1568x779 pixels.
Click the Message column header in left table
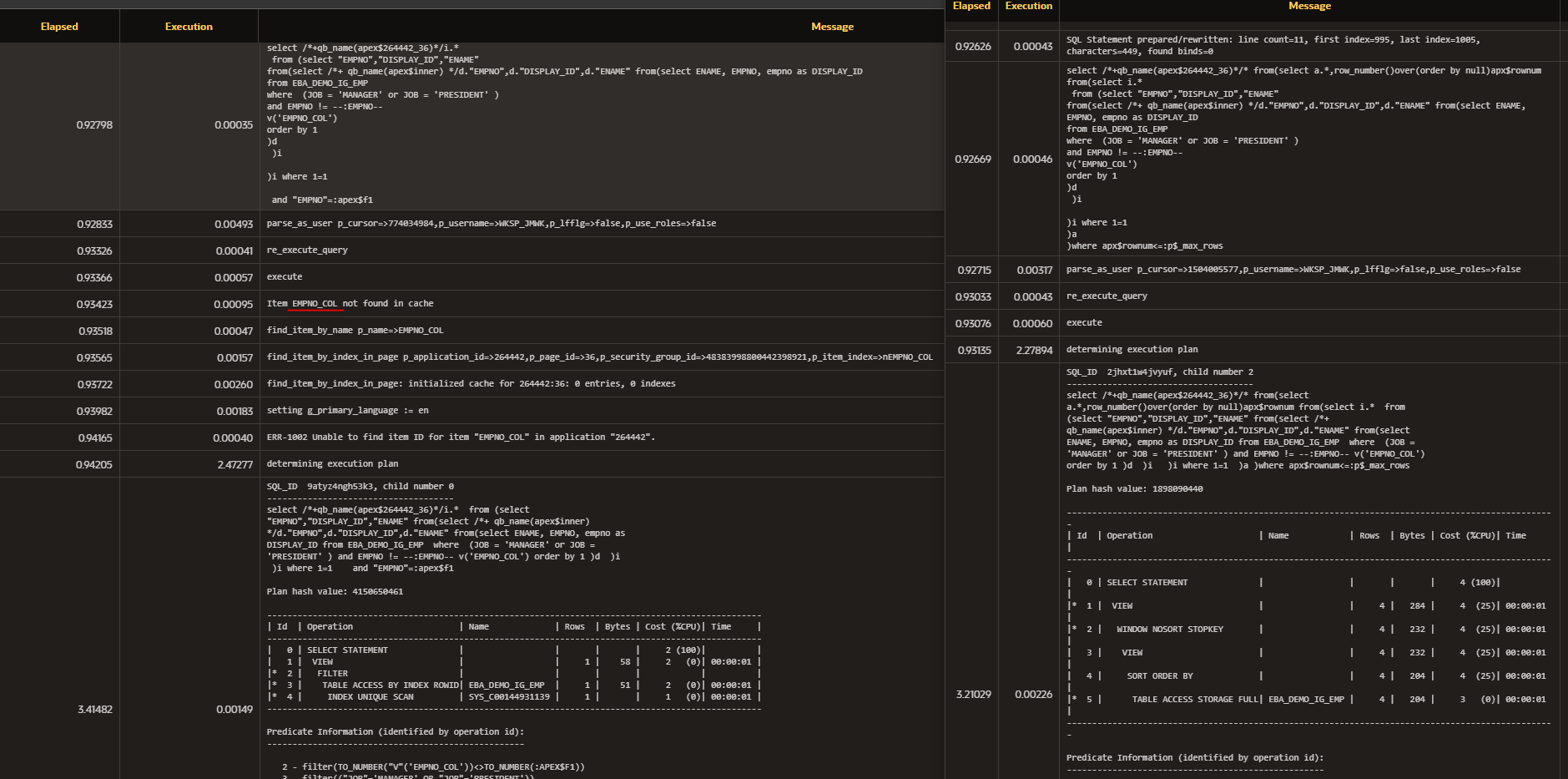click(832, 27)
